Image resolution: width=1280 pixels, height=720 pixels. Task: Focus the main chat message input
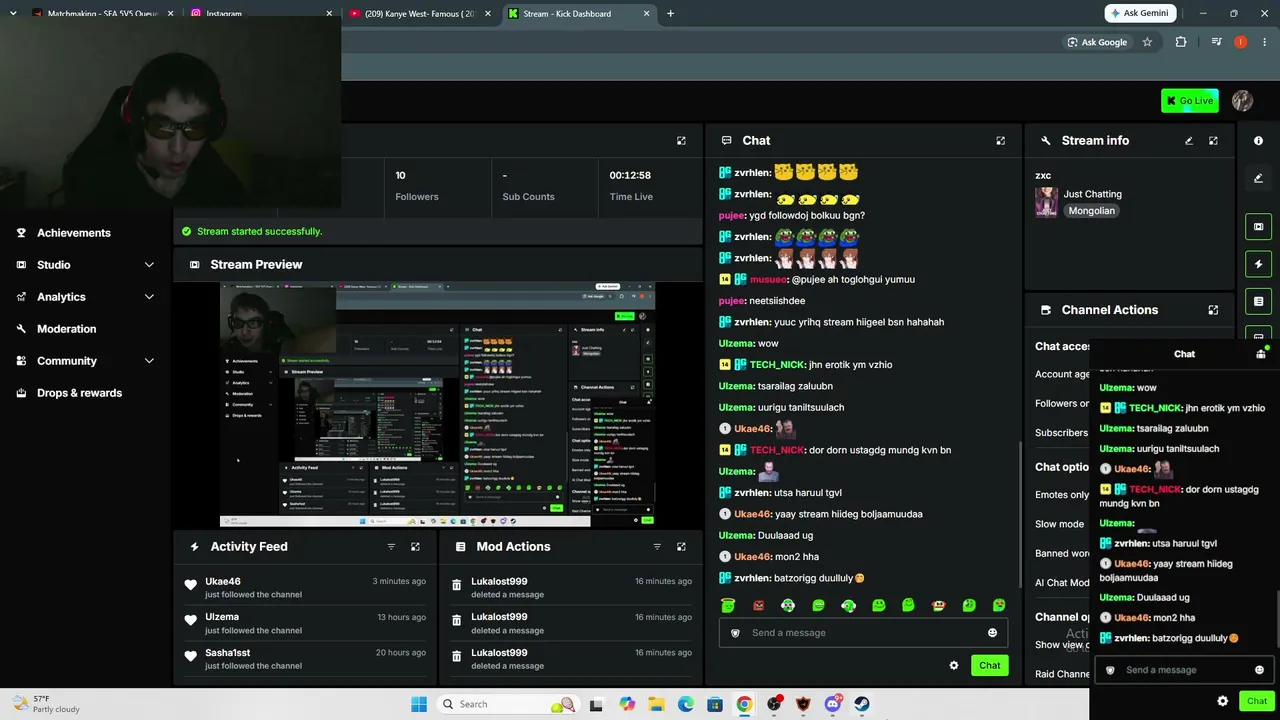[x=864, y=633]
